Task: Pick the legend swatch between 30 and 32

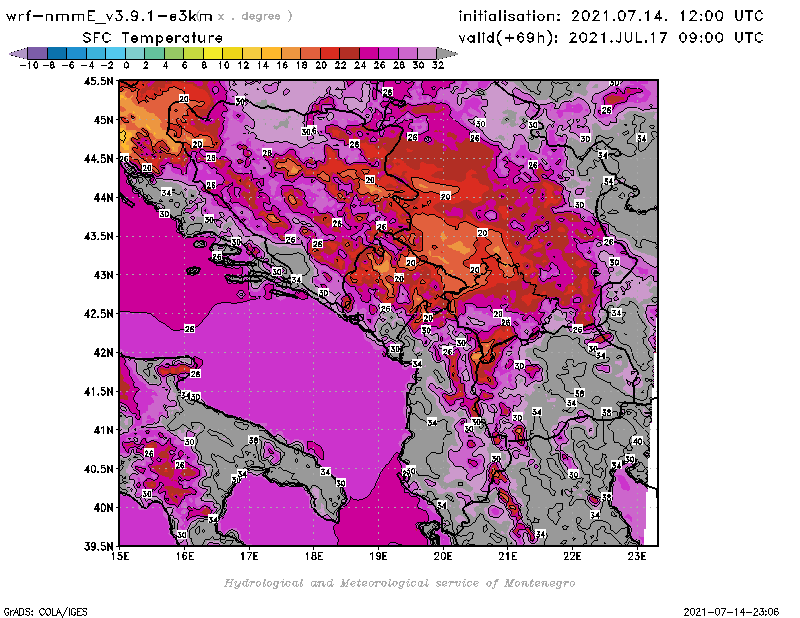Action: (x=428, y=53)
